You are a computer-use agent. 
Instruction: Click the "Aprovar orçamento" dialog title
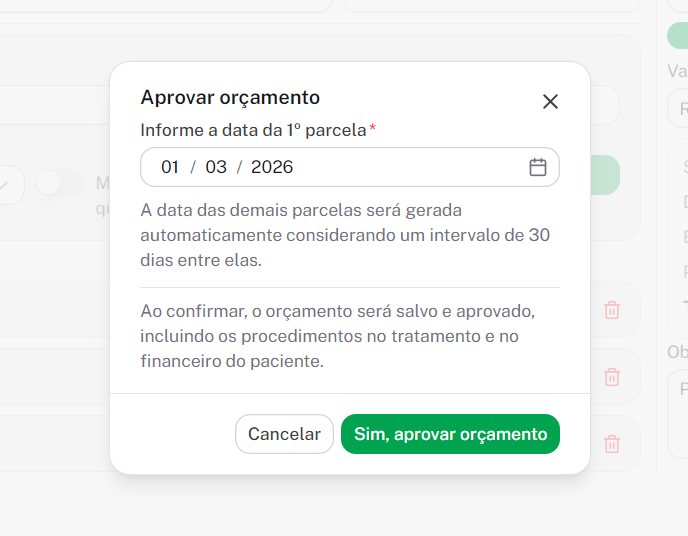[230, 97]
